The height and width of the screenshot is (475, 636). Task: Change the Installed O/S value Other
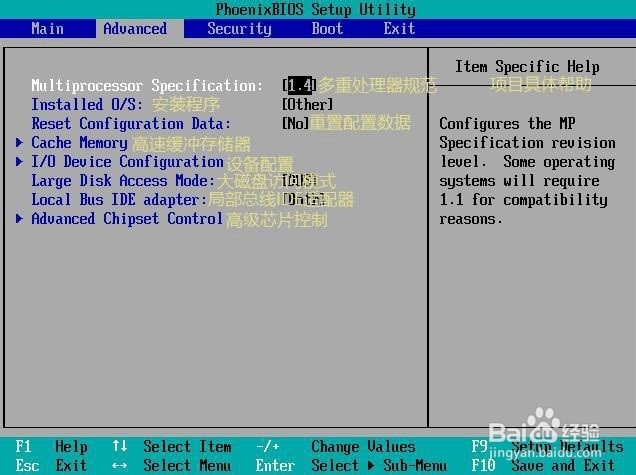point(307,105)
